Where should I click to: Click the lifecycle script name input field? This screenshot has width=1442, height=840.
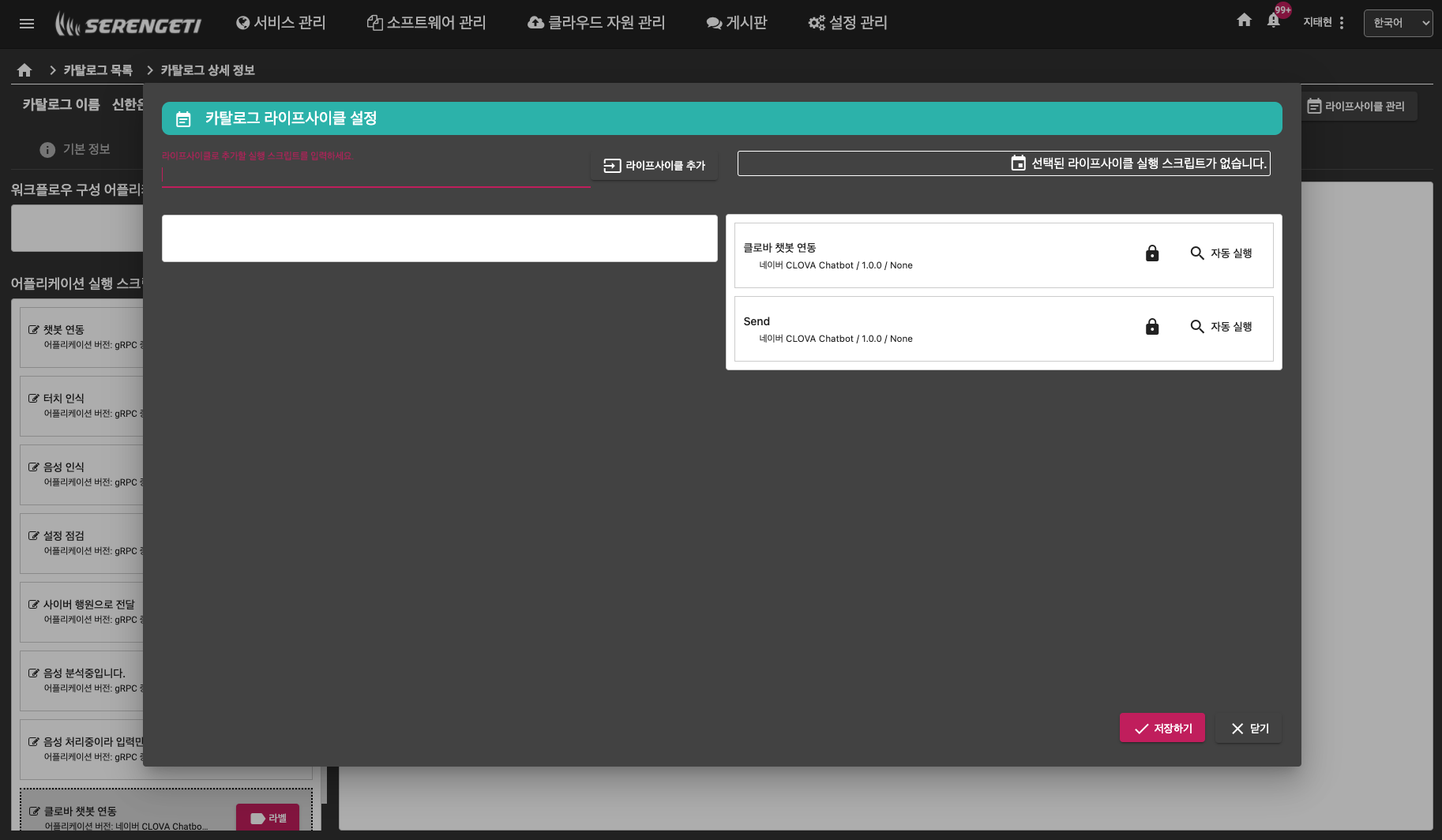[375, 174]
